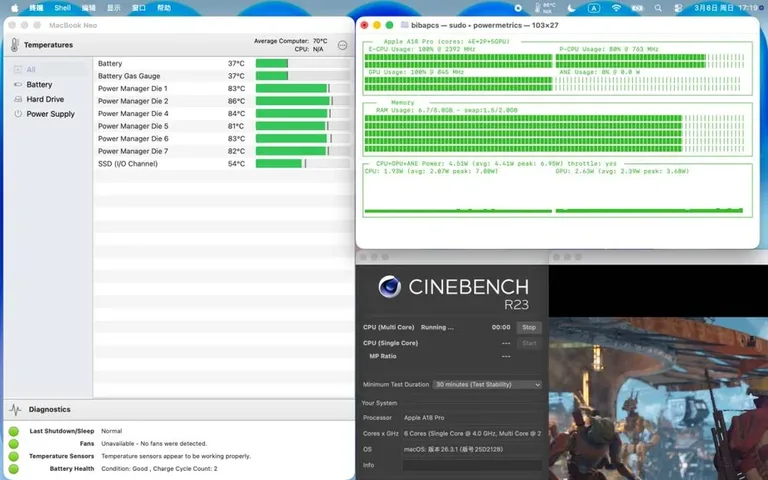Select the SSD (I/O Channel) row
The height and width of the screenshot is (480, 768).
click(x=223, y=164)
